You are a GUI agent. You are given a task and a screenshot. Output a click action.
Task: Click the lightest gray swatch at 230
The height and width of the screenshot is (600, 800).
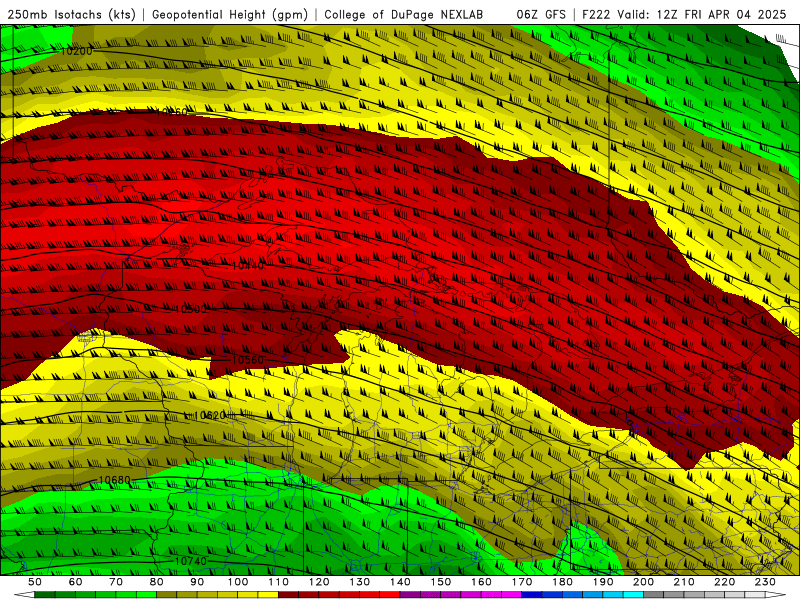pyautogui.click(x=755, y=595)
